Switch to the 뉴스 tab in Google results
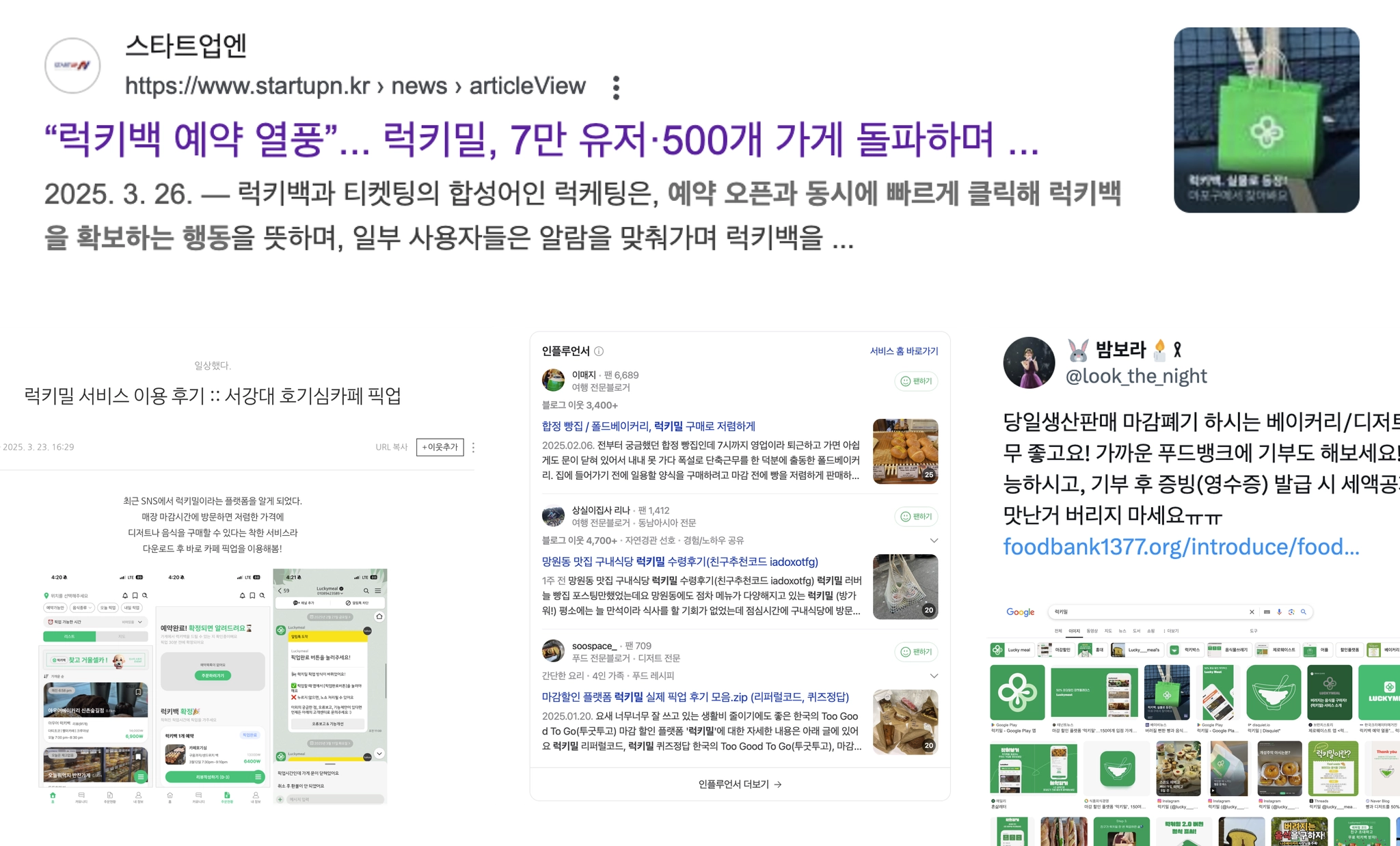 (1122, 631)
